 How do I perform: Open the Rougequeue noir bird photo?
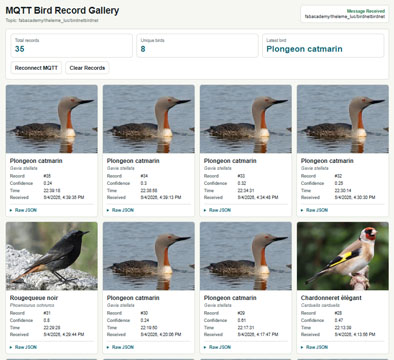coord(52,256)
